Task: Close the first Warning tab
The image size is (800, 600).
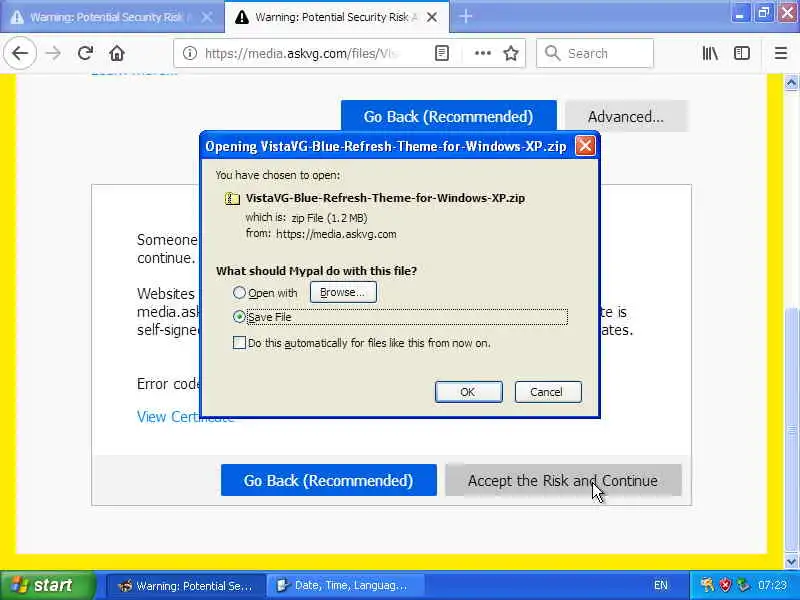Action: pos(207,17)
